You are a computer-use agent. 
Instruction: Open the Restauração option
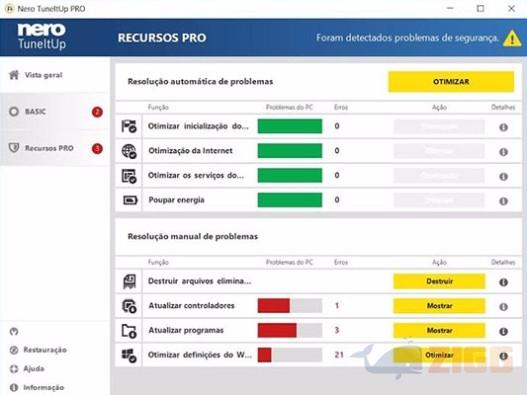coord(38,350)
